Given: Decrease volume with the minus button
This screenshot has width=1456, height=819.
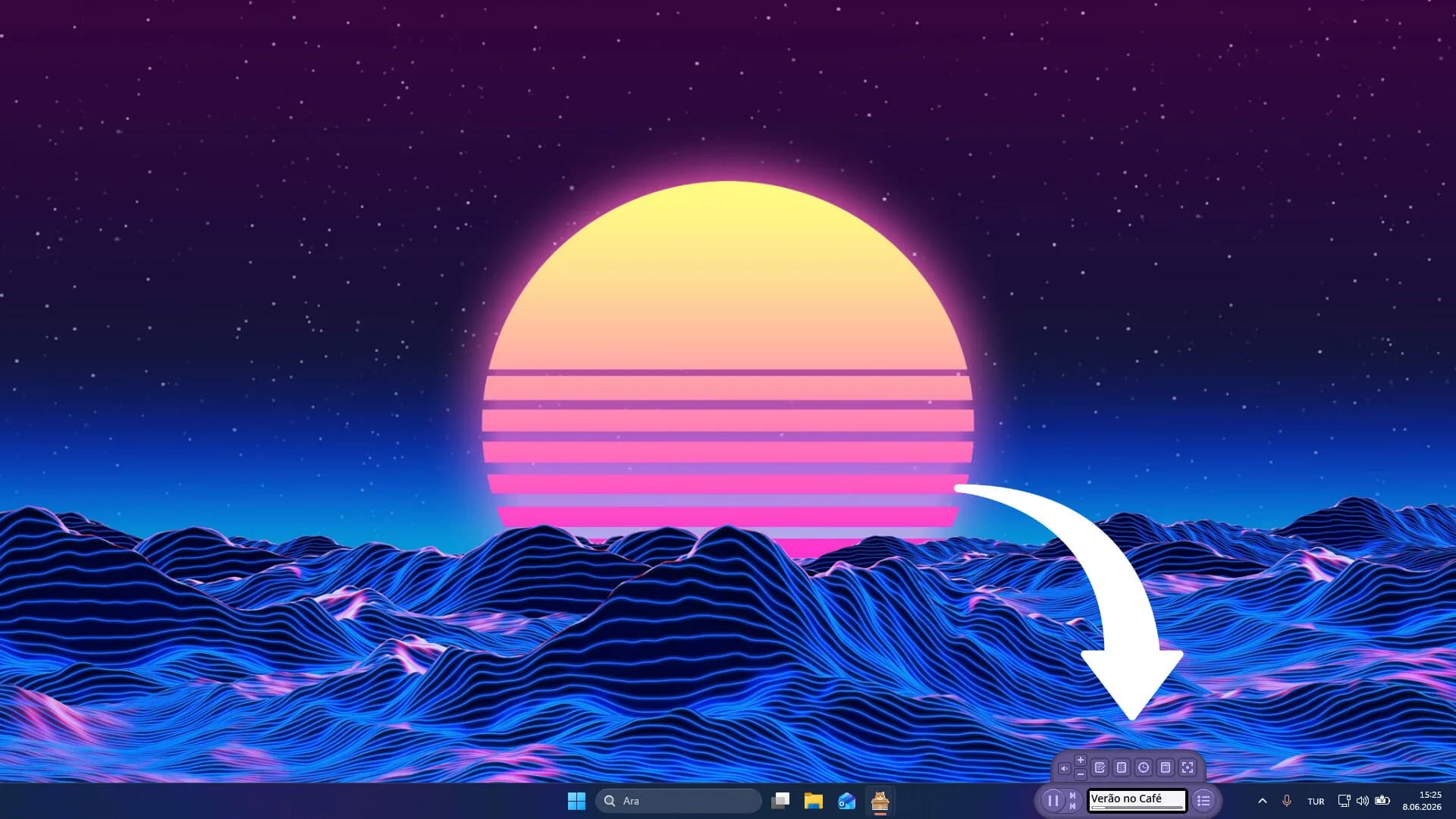Looking at the screenshot, I should click(1081, 774).
